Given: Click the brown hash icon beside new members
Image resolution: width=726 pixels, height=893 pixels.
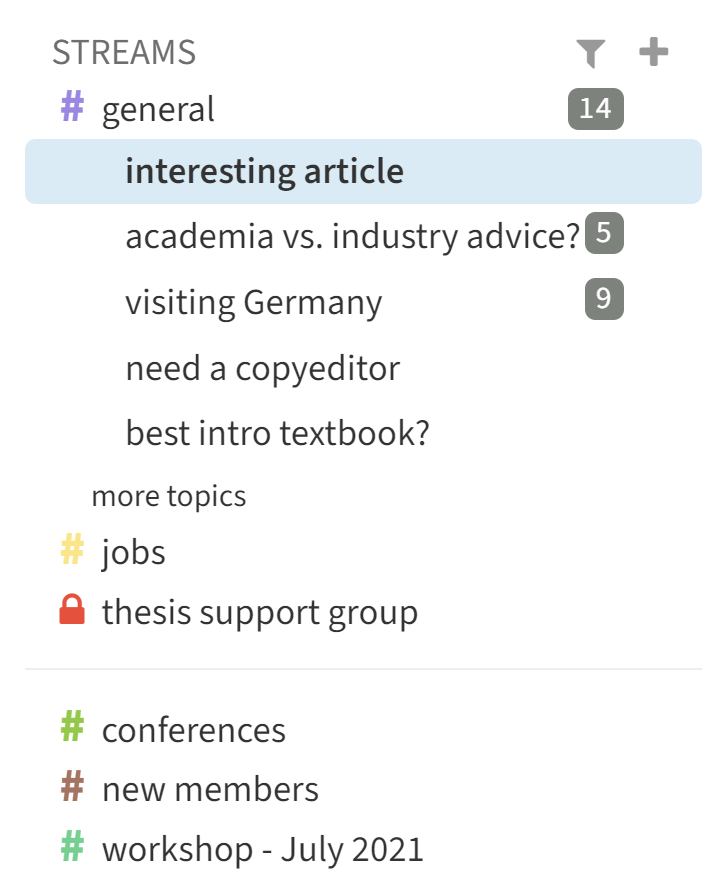Looking at the screenshot, I should (x=72, y=788).
